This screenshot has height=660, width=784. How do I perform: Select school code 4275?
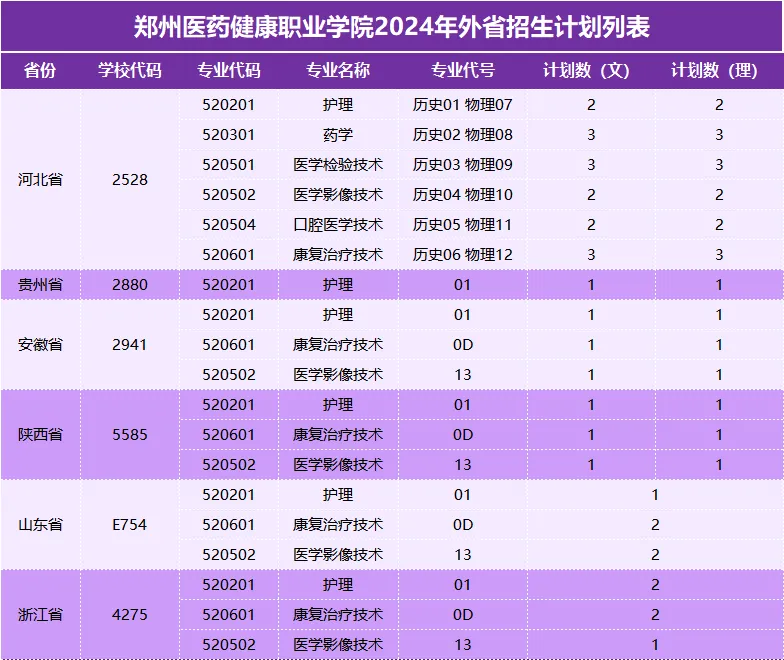click(130, 614)
